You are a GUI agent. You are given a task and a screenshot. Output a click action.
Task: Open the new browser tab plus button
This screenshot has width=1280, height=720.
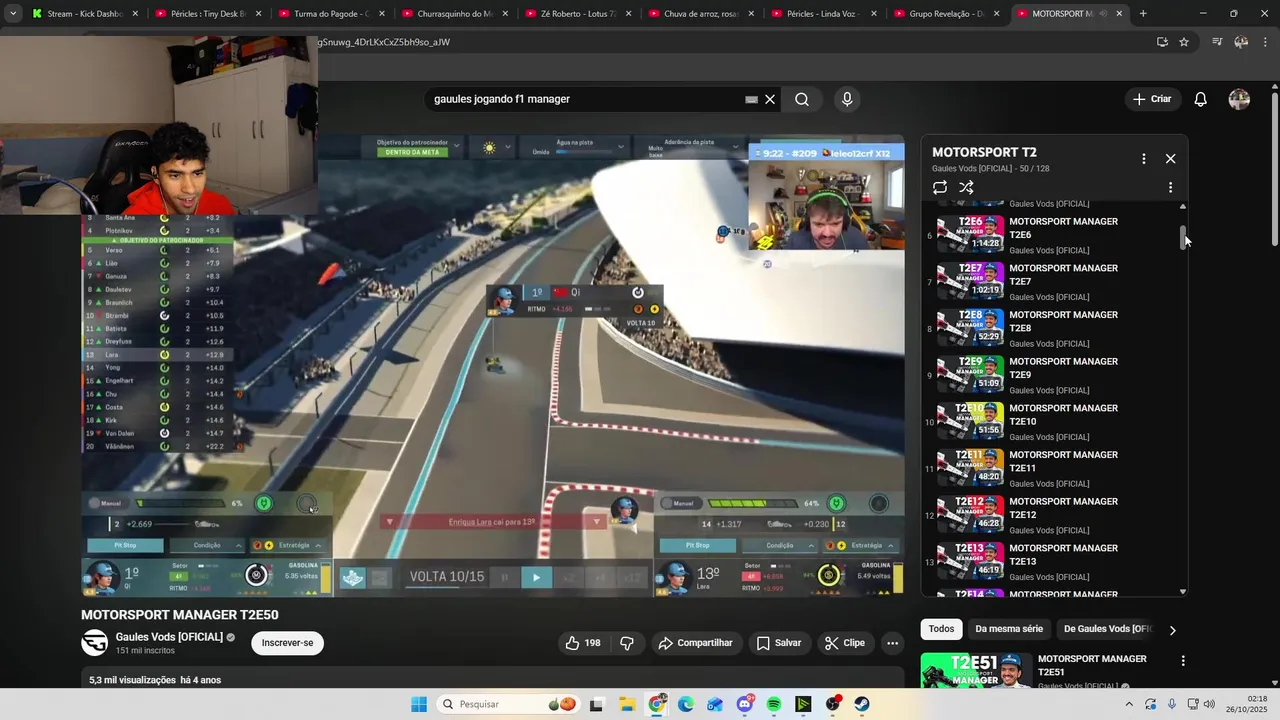(1143, 14)
